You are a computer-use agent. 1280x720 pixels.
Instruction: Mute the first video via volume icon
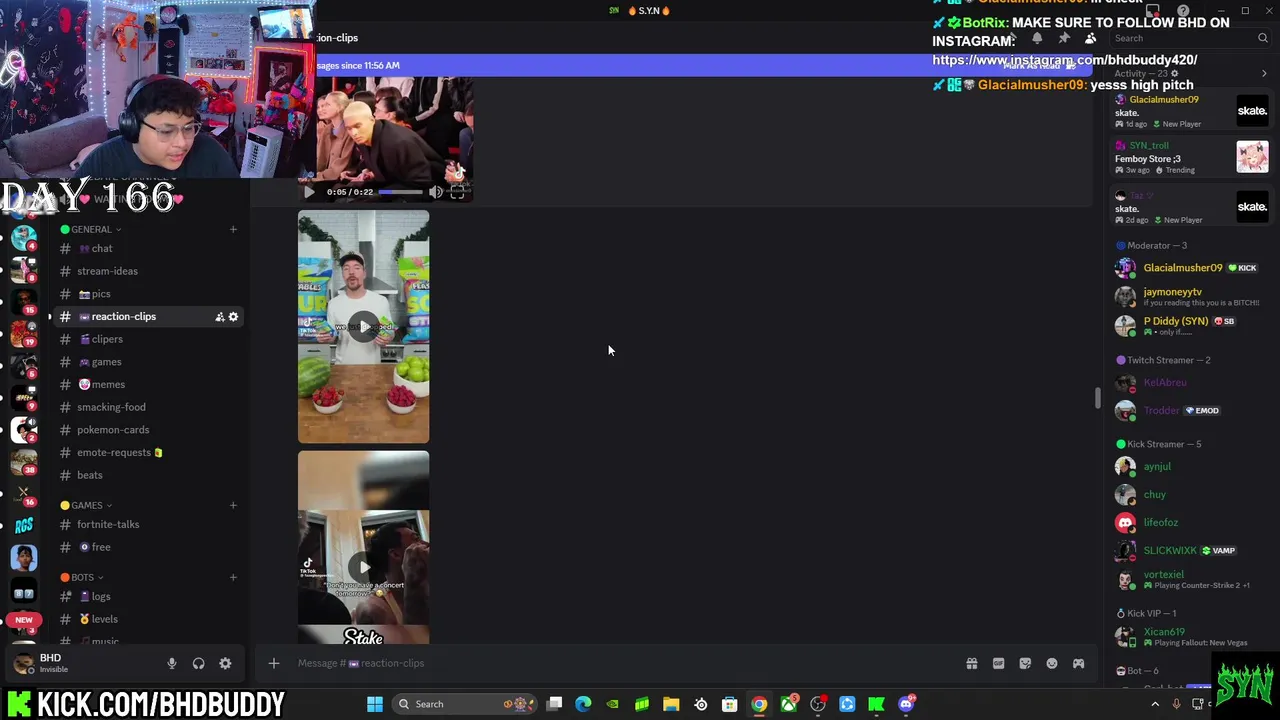point(436,192)
